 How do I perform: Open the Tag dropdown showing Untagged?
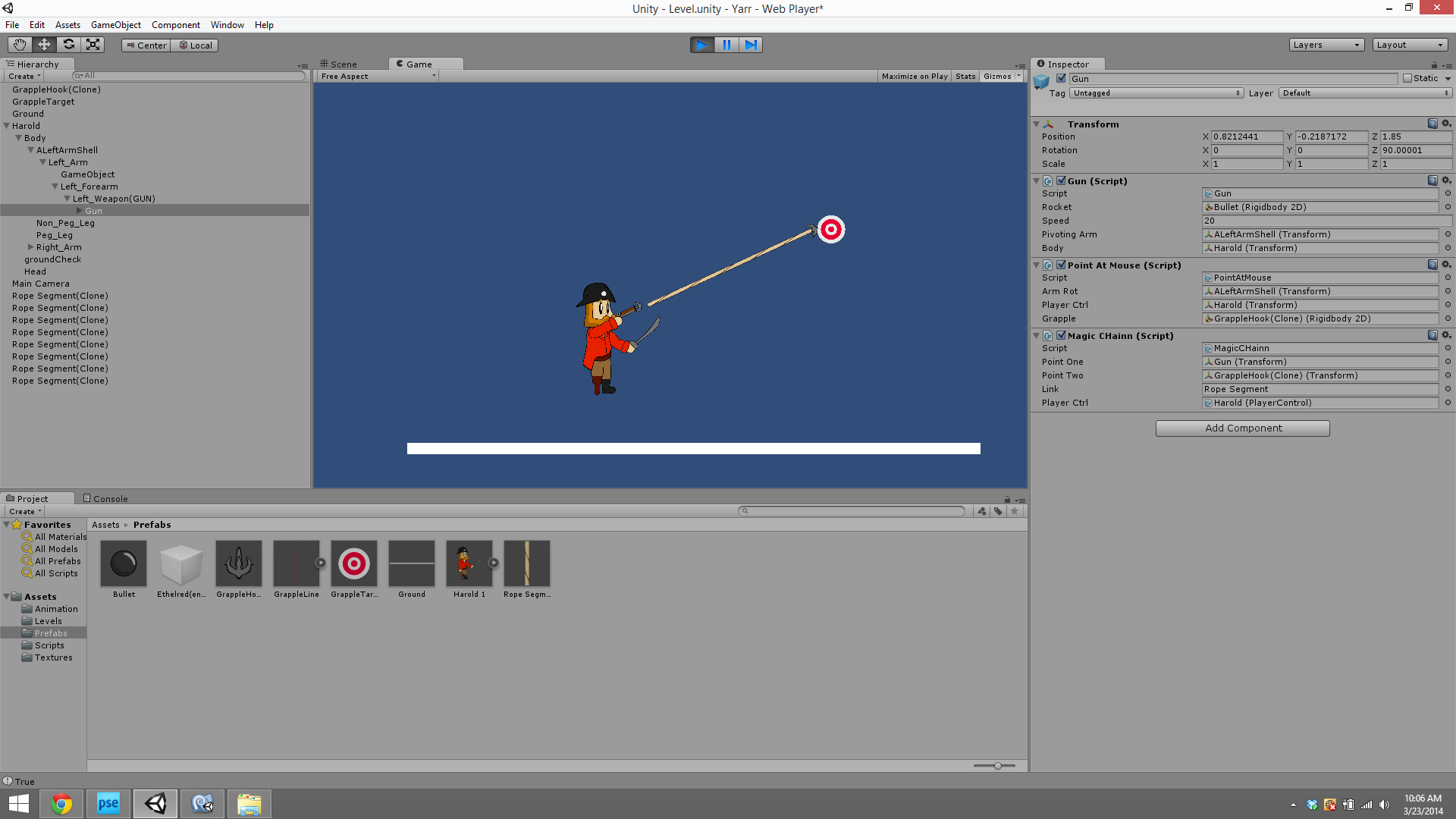pos(1156,93)
